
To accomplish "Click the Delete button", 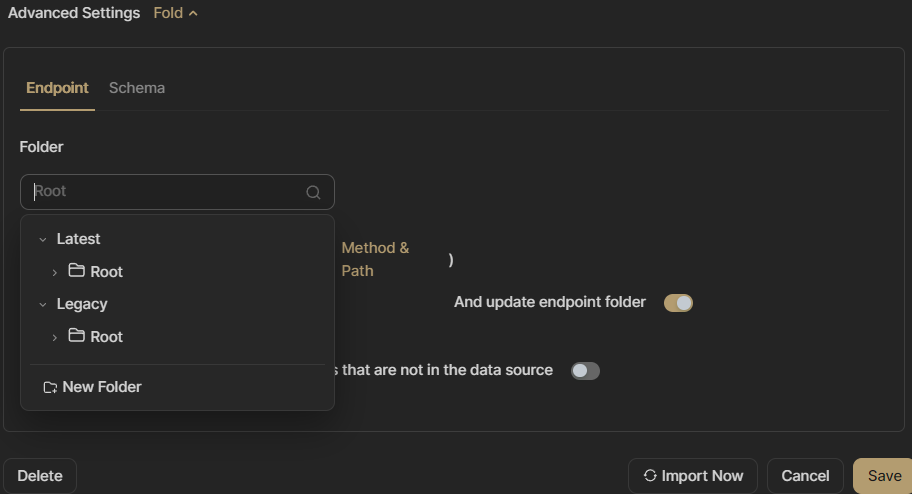I will [40, 475].
